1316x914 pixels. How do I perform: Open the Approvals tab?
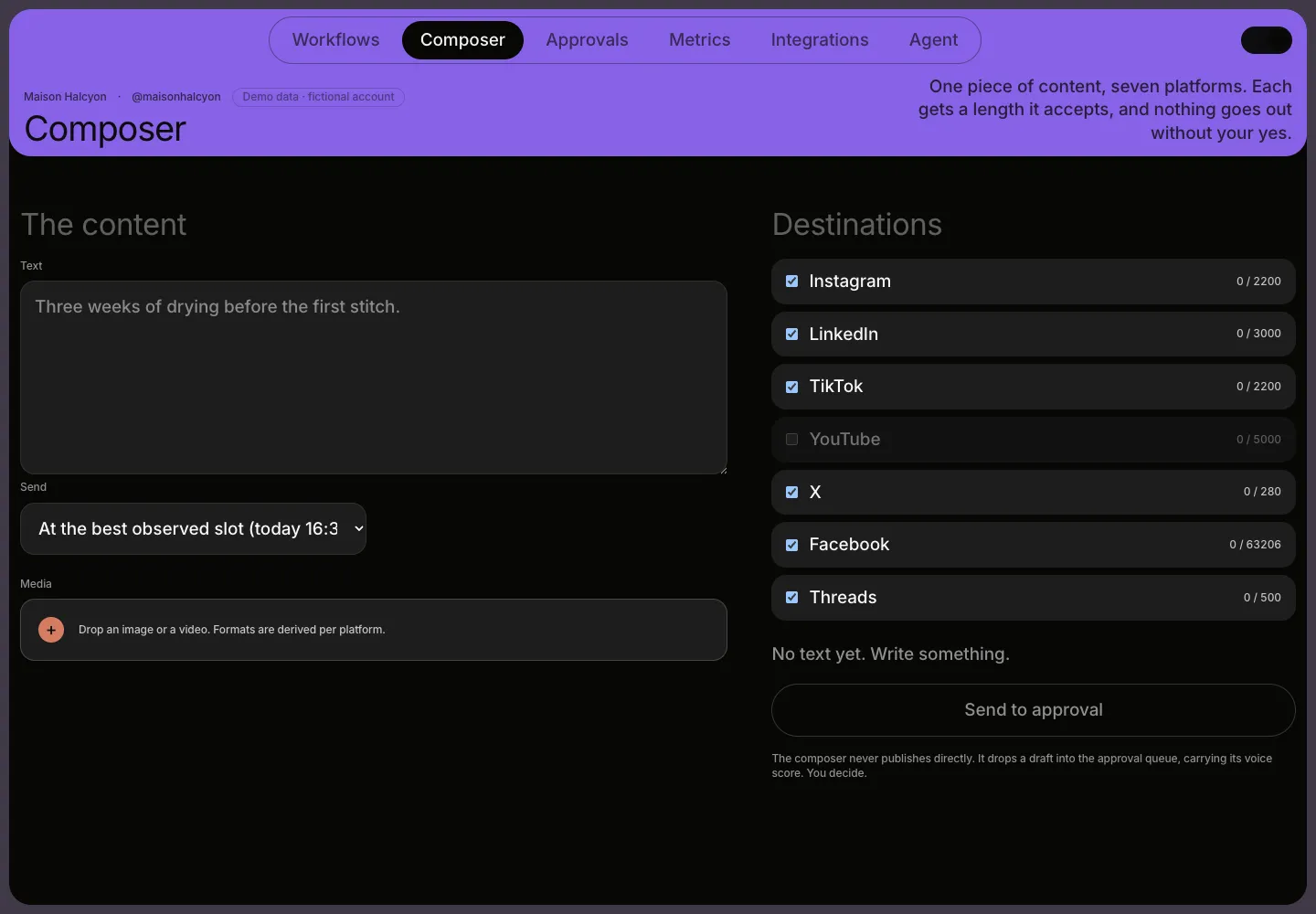[x=587, y=40]
